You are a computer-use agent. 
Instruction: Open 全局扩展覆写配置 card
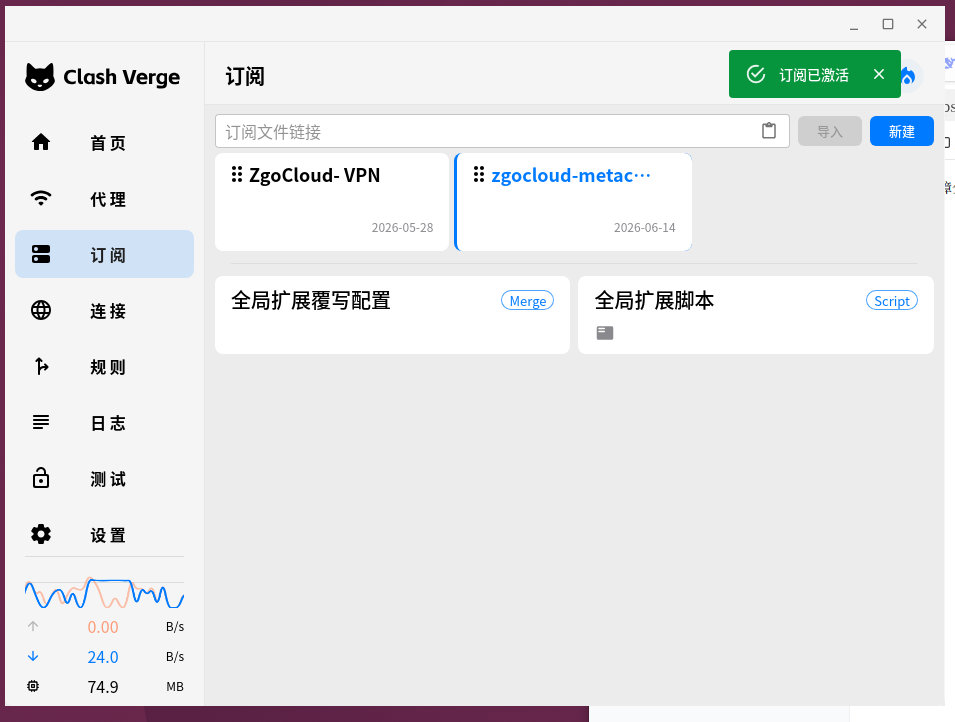pos(392,315)
